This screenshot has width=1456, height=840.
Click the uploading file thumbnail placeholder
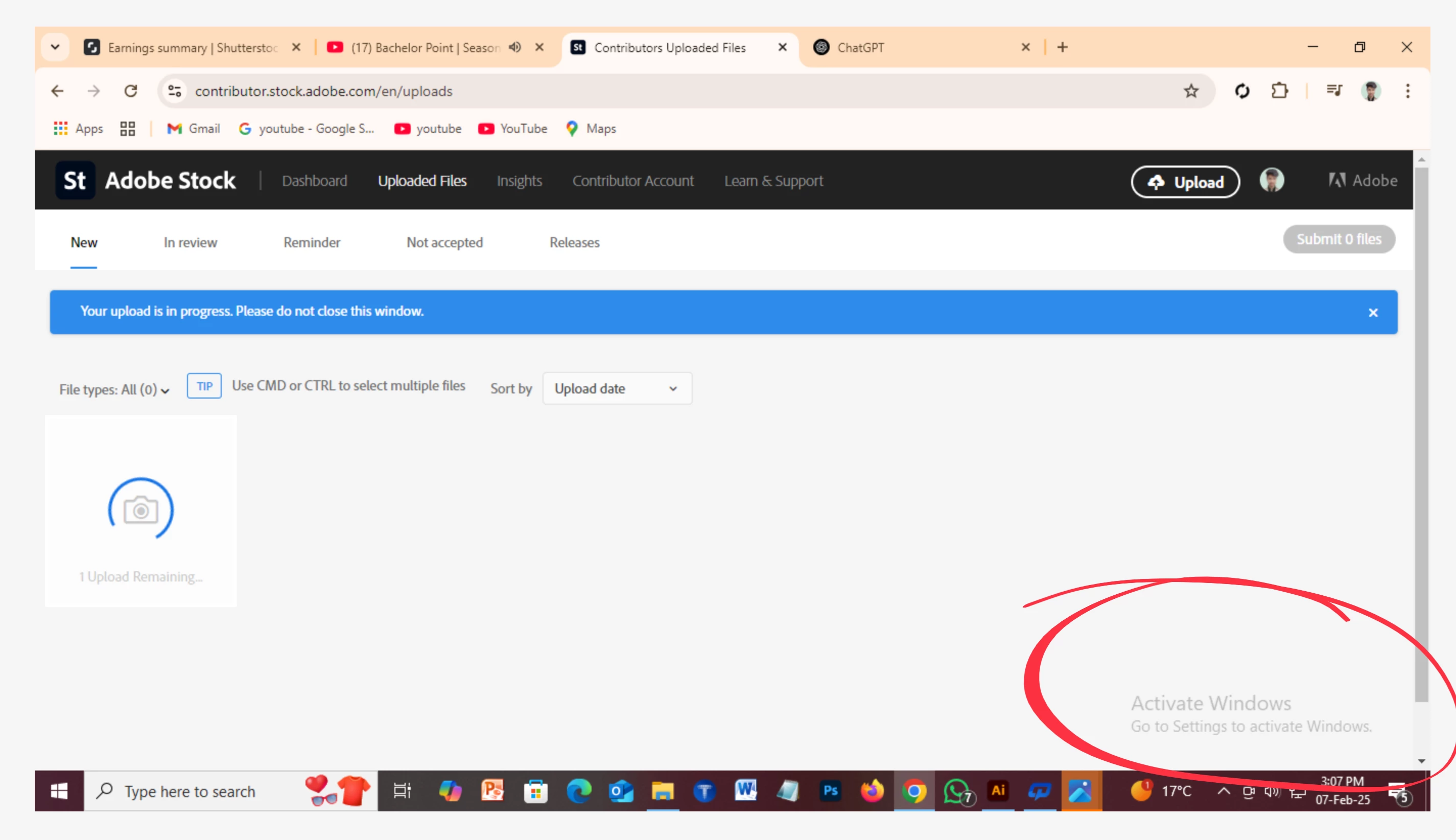click(141, 510)
